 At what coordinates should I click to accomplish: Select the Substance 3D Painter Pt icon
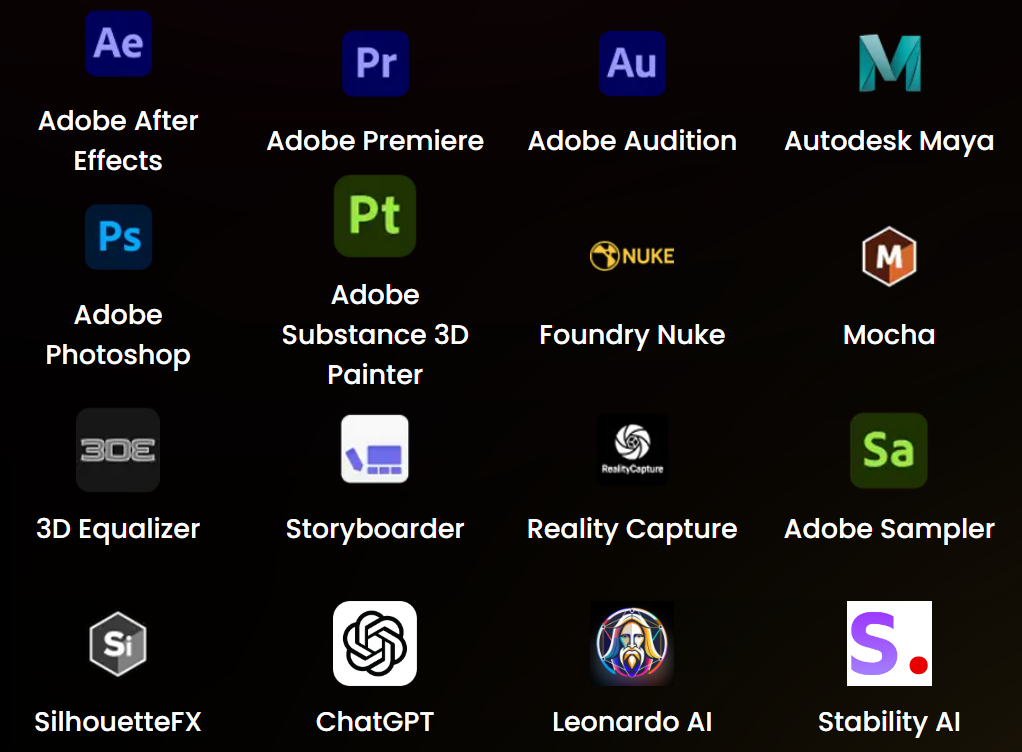click(x=375, y=216)
